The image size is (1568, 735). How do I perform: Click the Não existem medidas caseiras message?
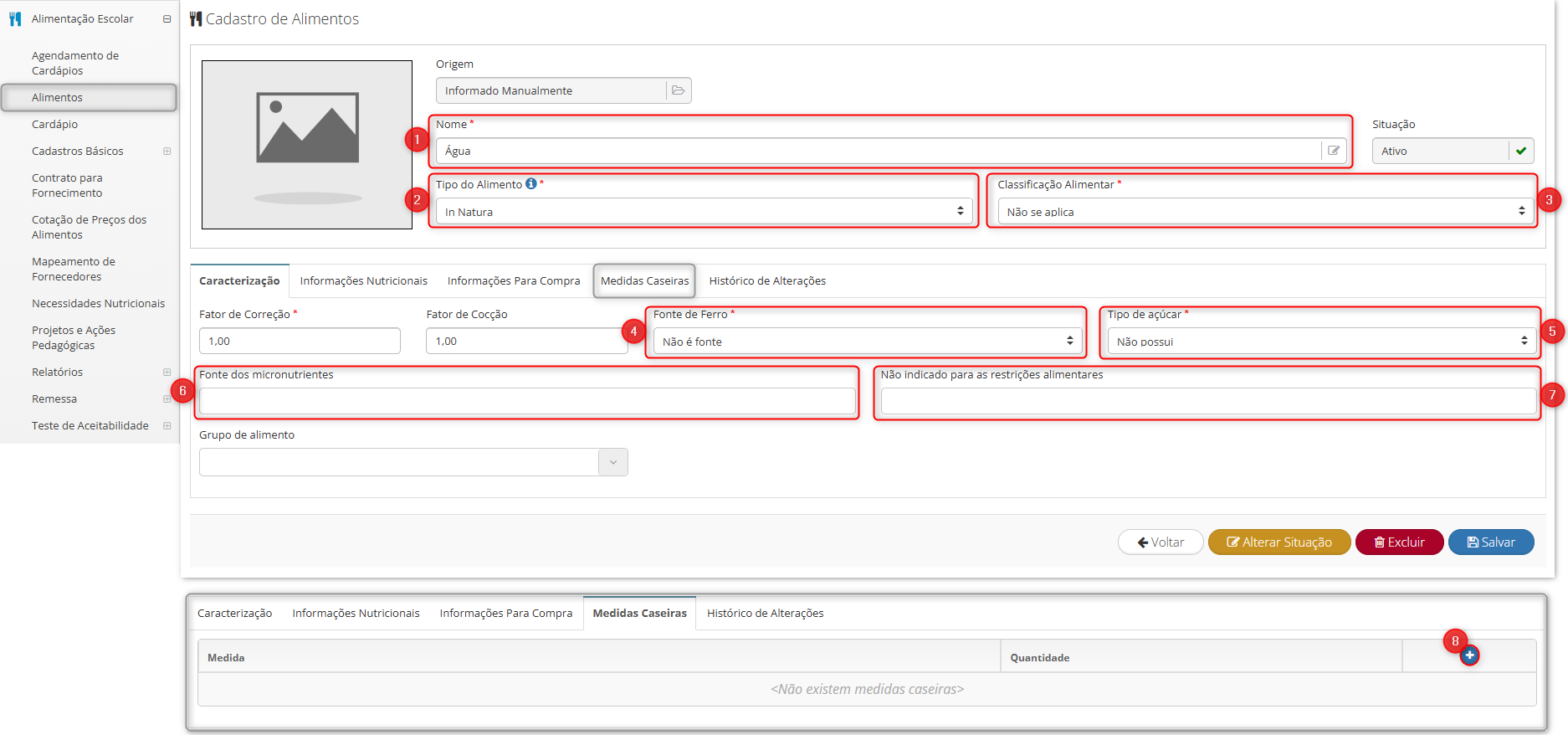867,689
